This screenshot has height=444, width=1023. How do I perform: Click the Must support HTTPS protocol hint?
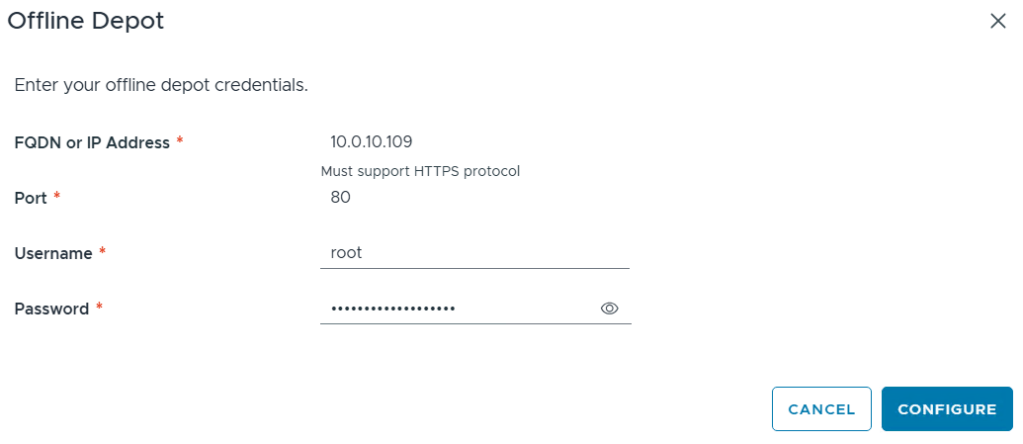[420, 171]
